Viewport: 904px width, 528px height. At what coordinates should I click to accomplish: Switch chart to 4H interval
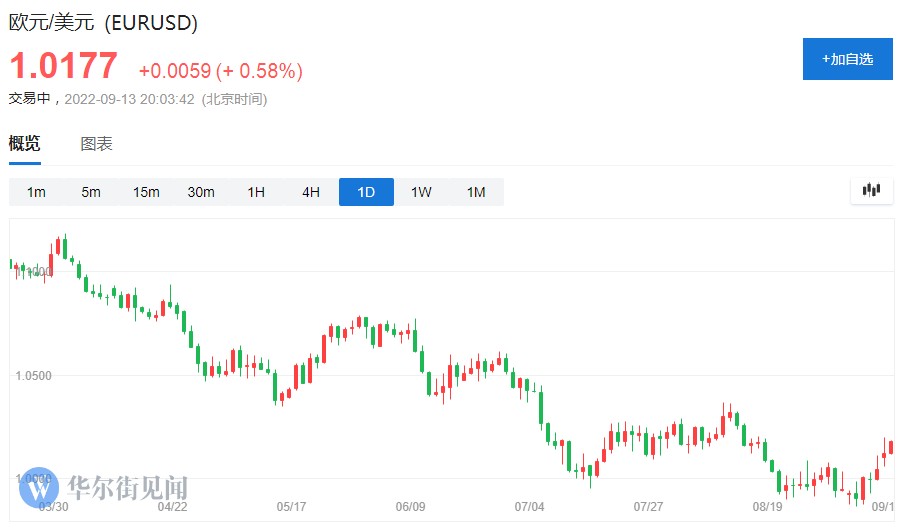[311, 192]
